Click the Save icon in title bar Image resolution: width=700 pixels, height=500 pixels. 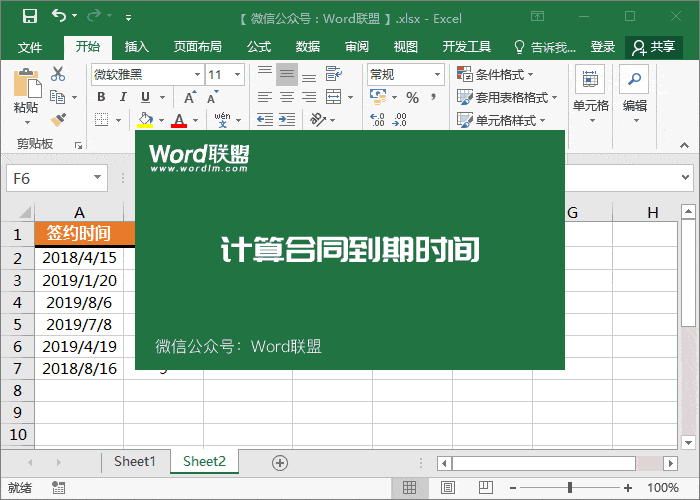(x=29, y=17)
